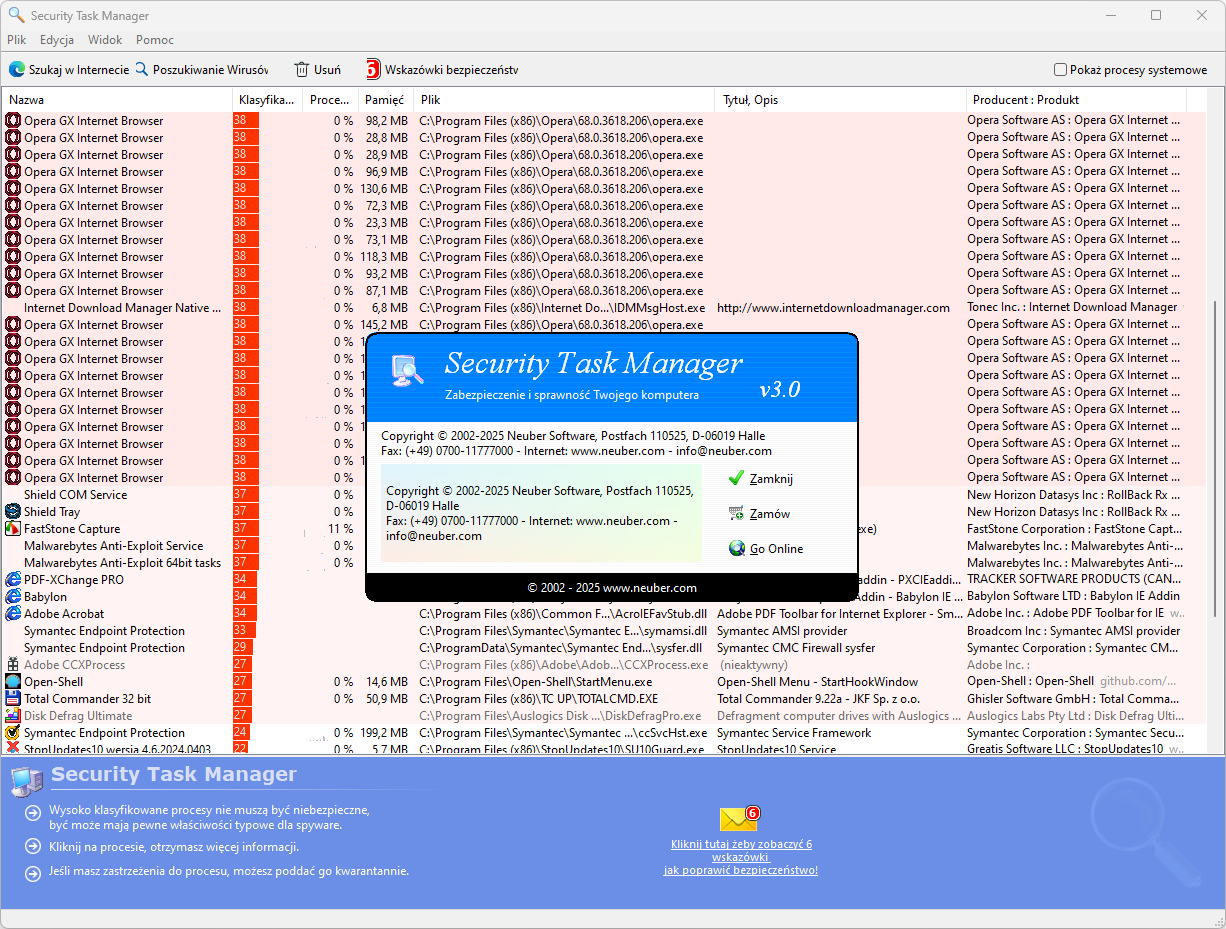Viewport: 1226px width, 929px height.
Task: Click the Go Online globe icon
Action: tap(737, 548)
